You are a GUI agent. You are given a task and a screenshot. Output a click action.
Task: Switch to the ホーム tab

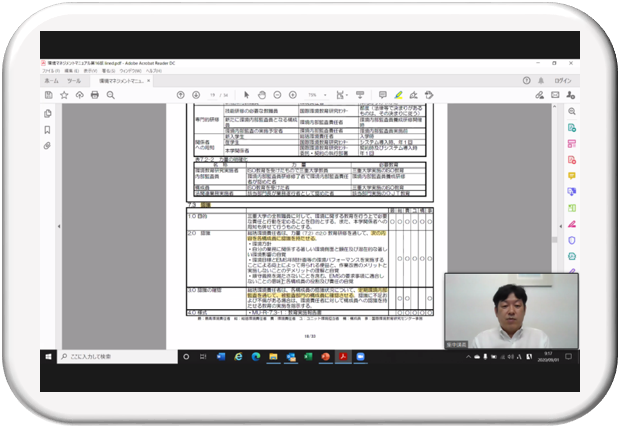click(52, 81)
